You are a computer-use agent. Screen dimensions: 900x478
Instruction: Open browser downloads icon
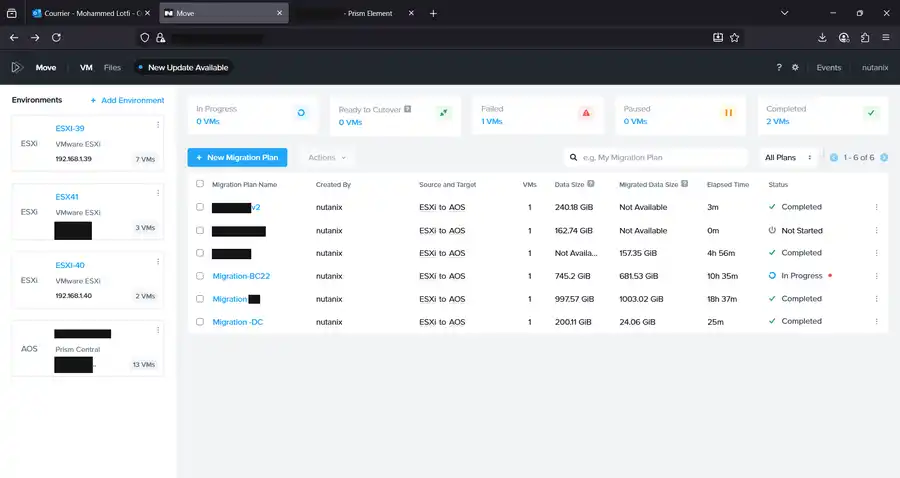[x=822, y=37]
